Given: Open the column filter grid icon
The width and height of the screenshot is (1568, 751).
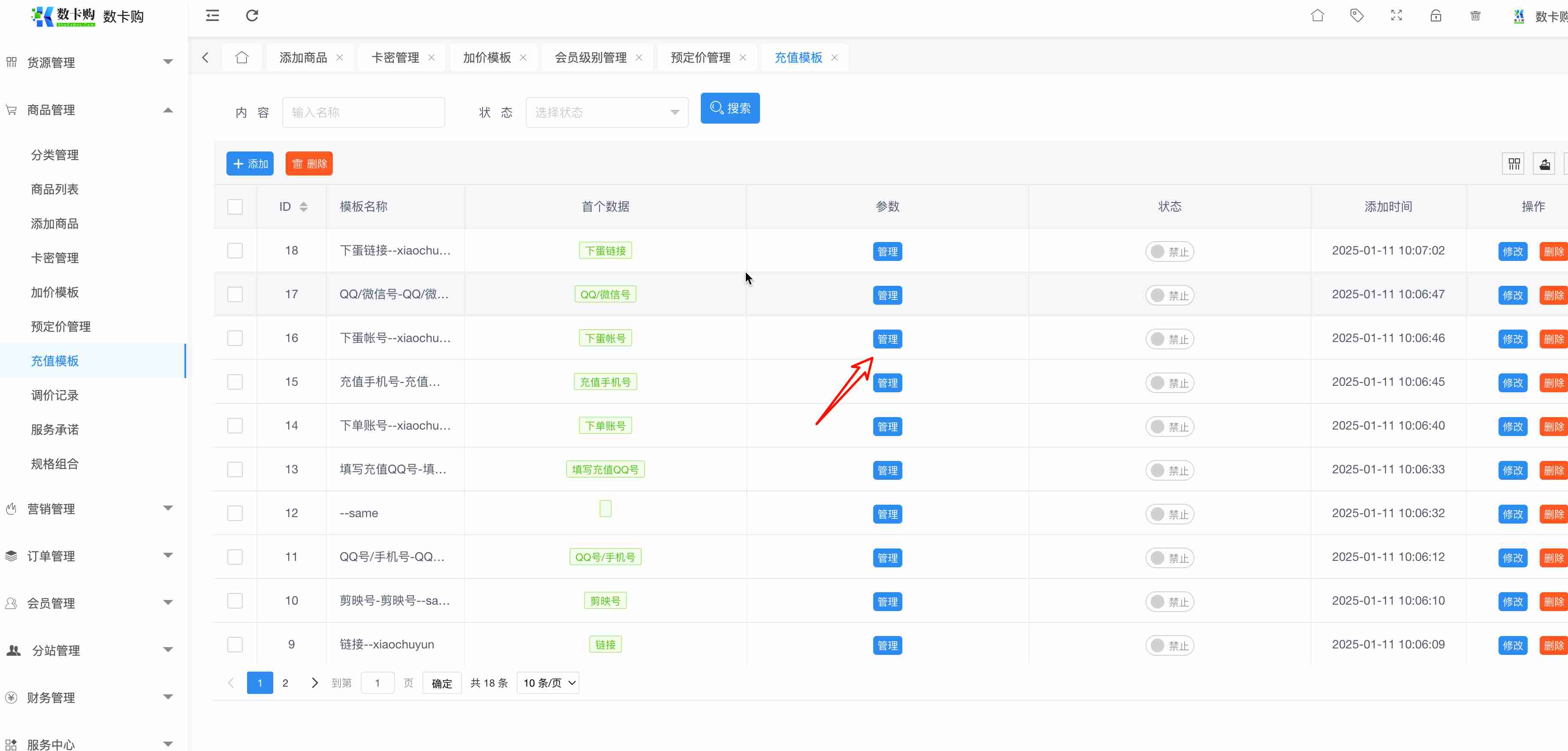Looking at the screenshot, I should (x=1514, y=164).
